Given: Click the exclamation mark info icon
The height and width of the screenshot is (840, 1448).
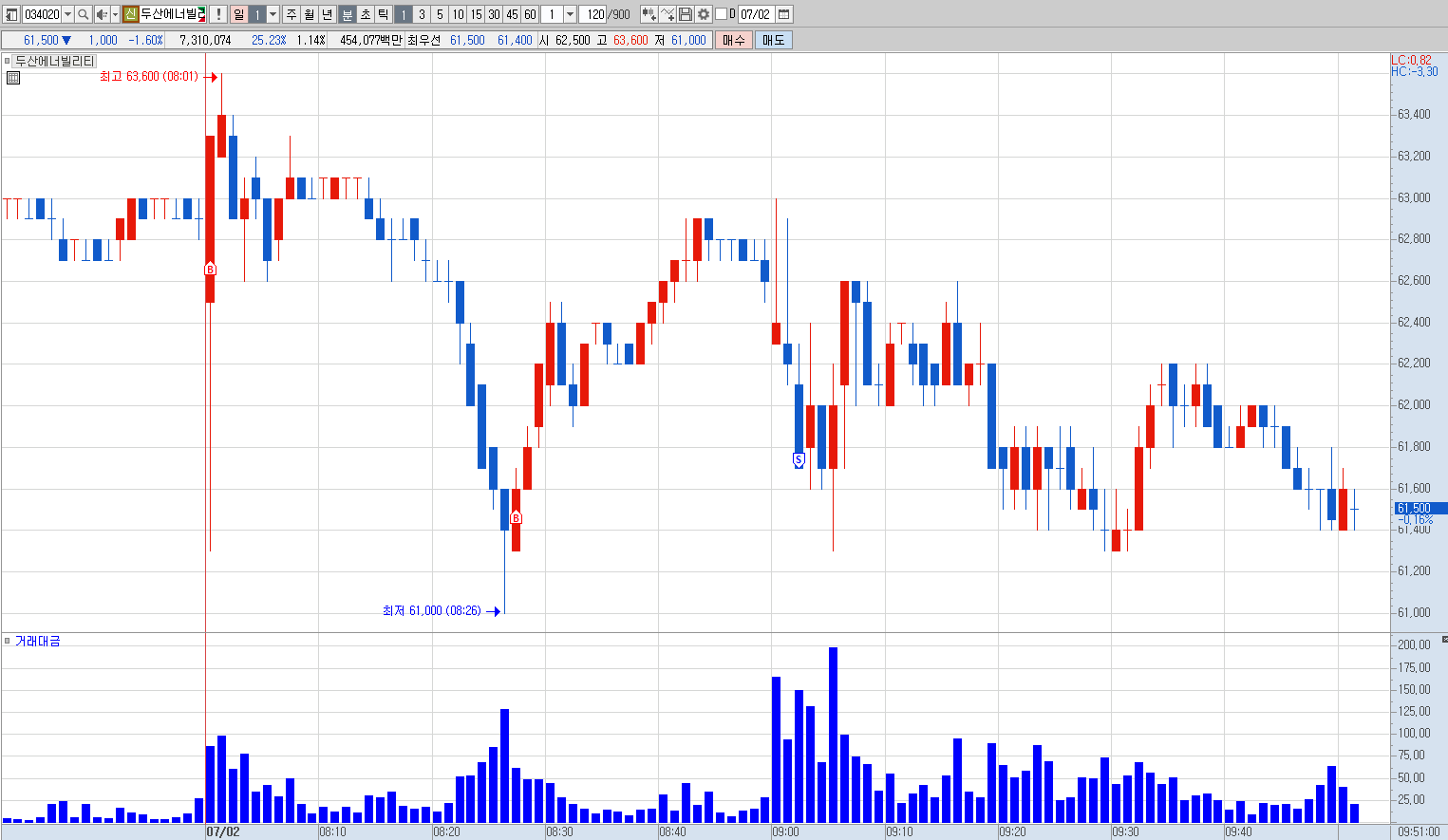Looking at the screenshot, I should (218, 14).
